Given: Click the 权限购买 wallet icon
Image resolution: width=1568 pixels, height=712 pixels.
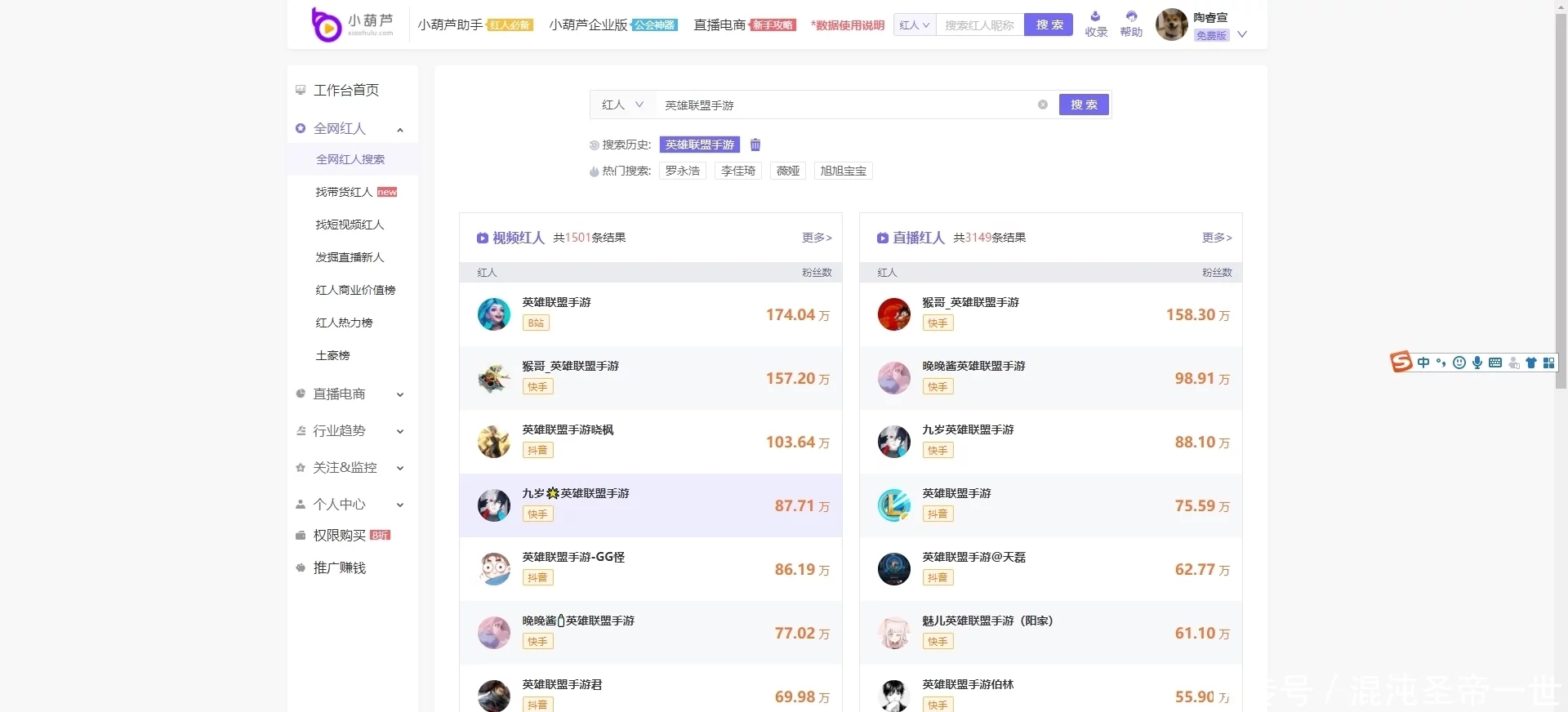Looking at the screenshot, I should pos(301,536).
